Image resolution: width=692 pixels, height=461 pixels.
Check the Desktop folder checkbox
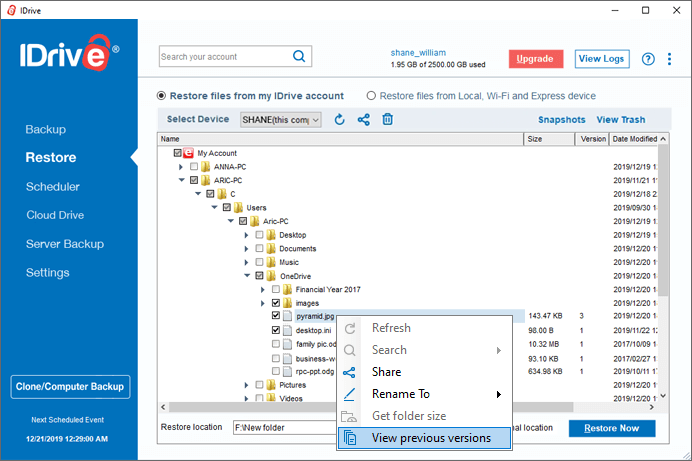point(260,235)
